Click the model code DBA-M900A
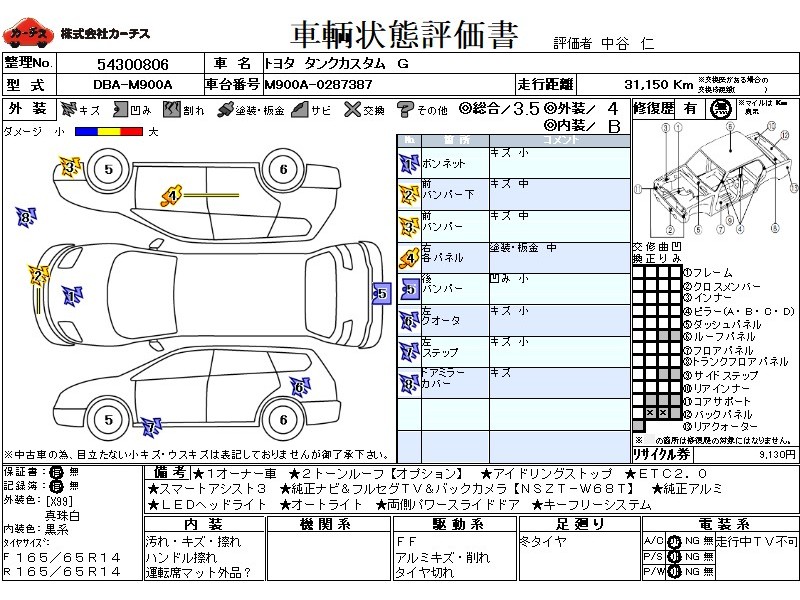 [x=133, y=85]
